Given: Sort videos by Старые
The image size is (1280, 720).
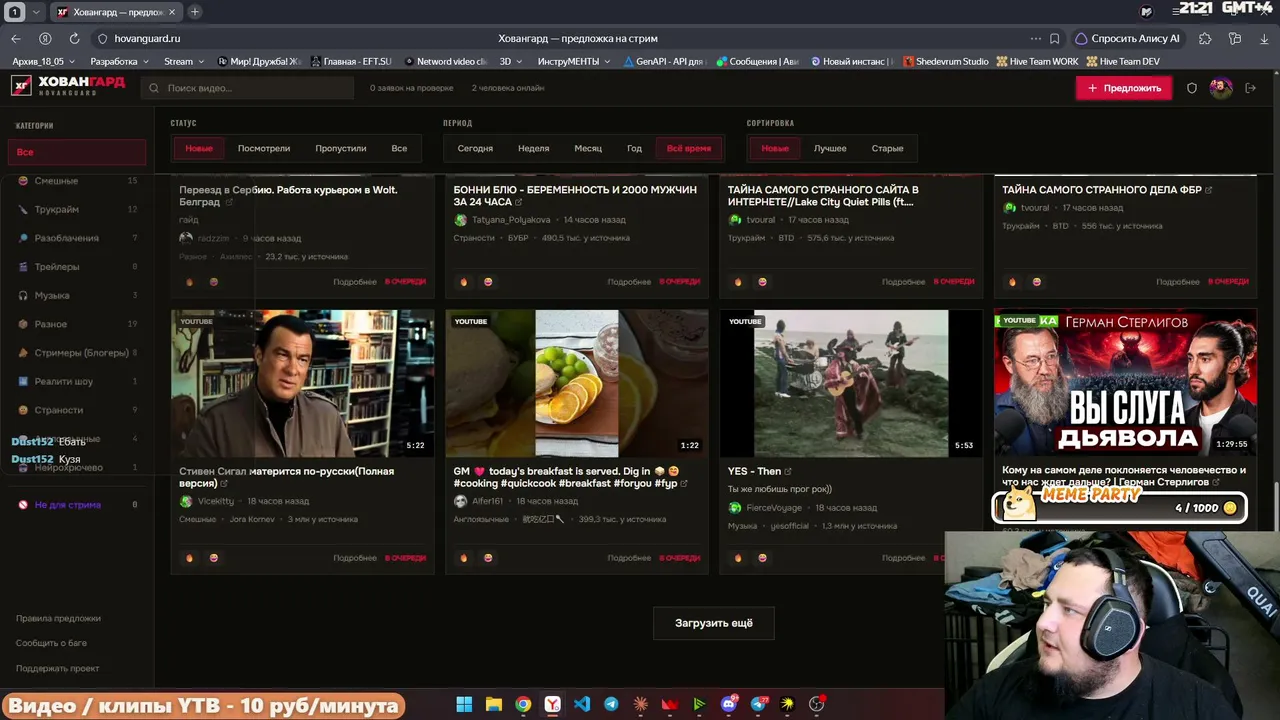Looking at the screenshot, I should tap(887, 148).
